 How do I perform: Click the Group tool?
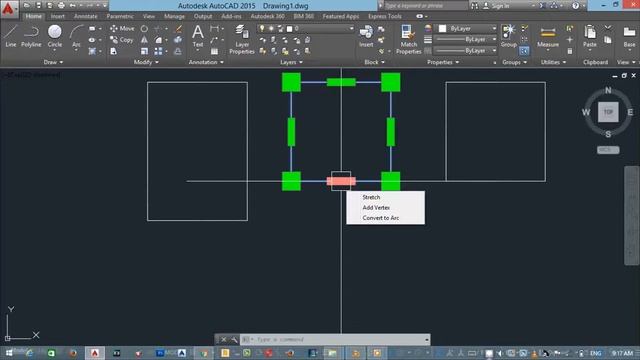pos(509,36)
